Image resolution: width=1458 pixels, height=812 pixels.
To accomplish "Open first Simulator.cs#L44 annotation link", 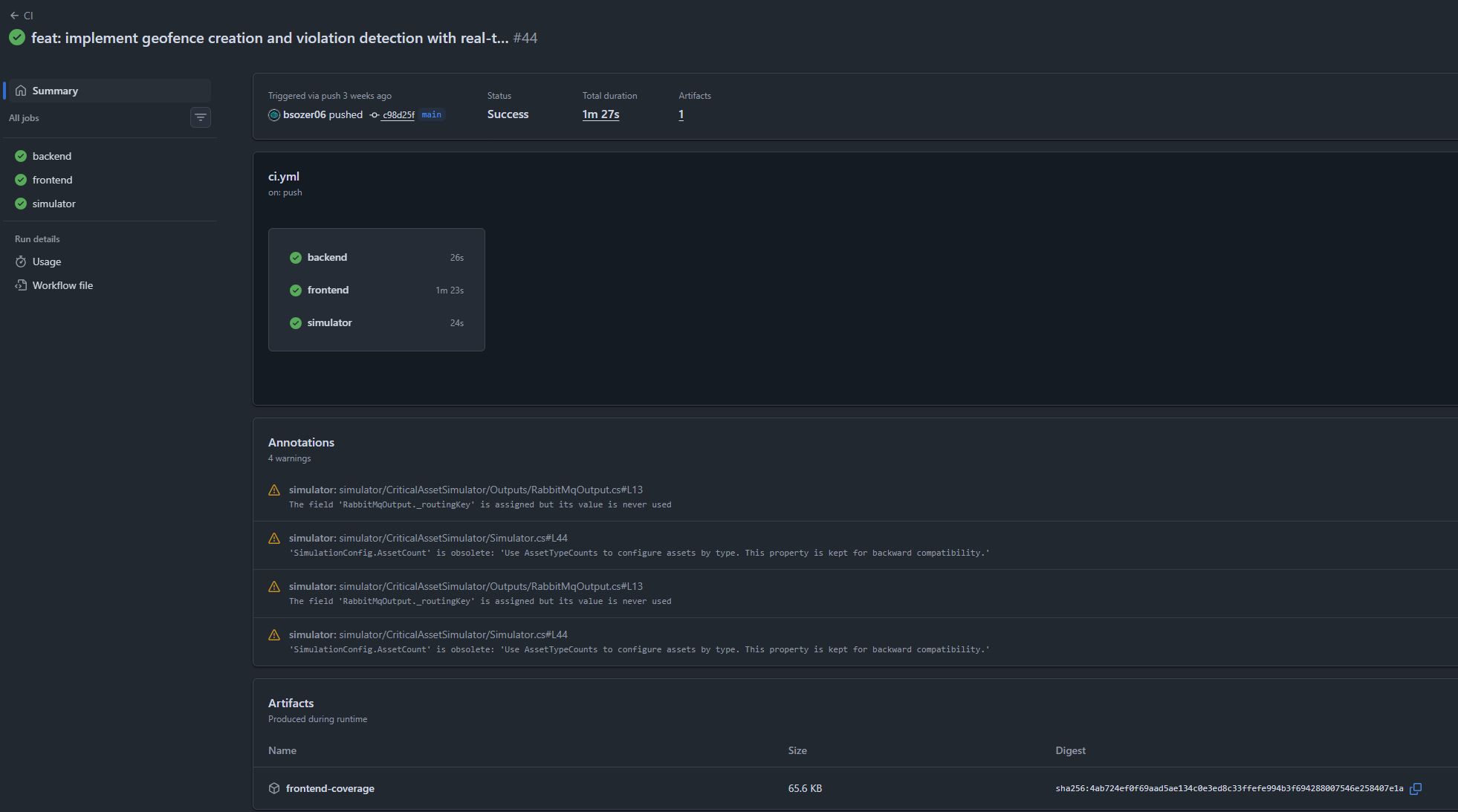I will [x=453, y=539].
